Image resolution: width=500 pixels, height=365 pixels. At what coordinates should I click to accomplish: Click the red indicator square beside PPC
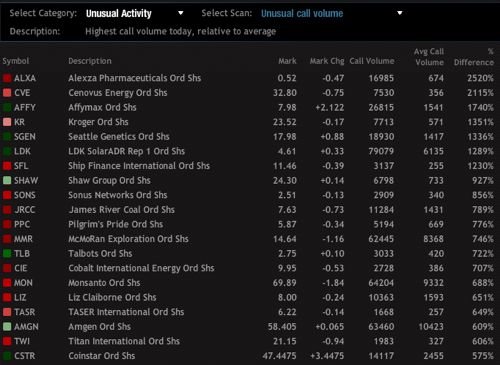(x=7, y=224)
